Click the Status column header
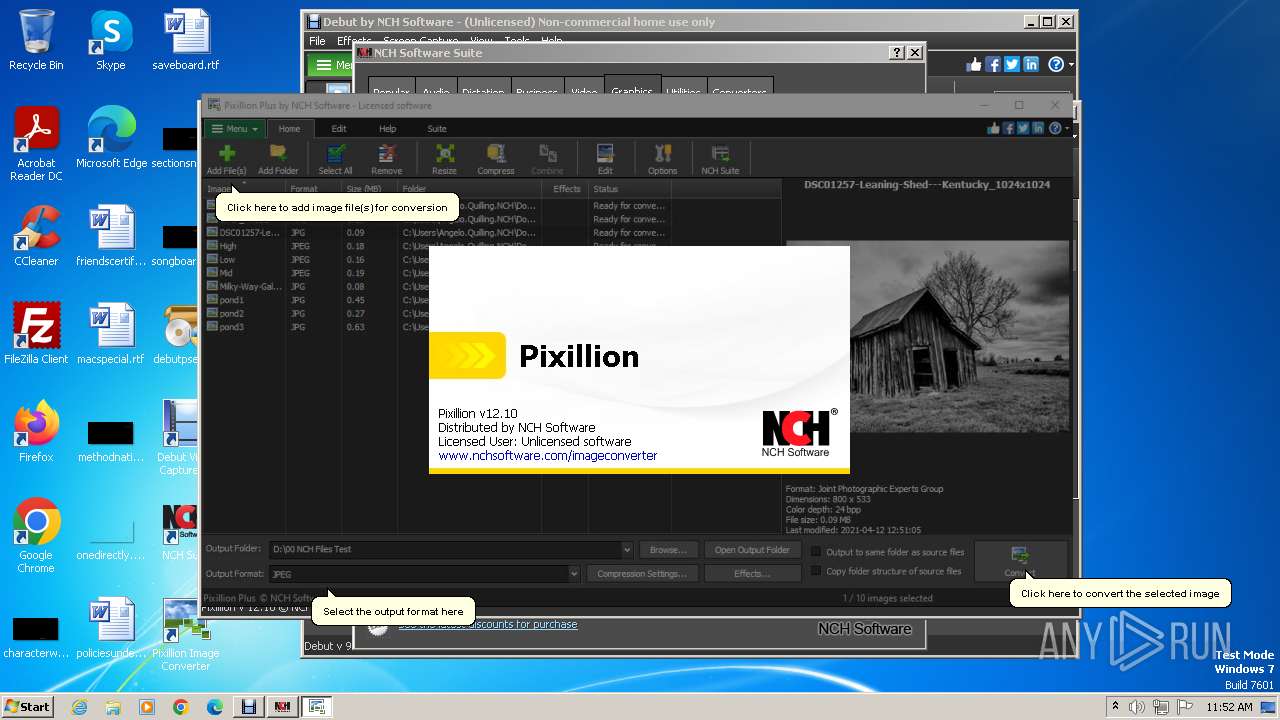This screenshot has height=720, width=1280. [630, 188]
